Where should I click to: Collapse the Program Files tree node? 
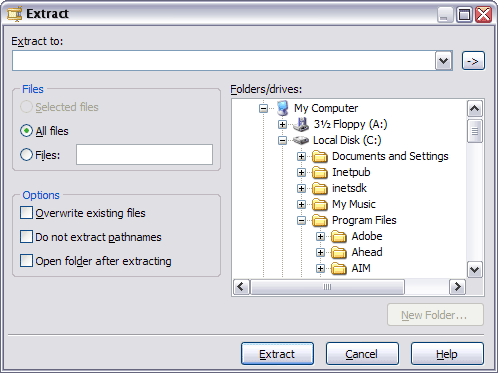pyautogui.click(x=301, y=220)
